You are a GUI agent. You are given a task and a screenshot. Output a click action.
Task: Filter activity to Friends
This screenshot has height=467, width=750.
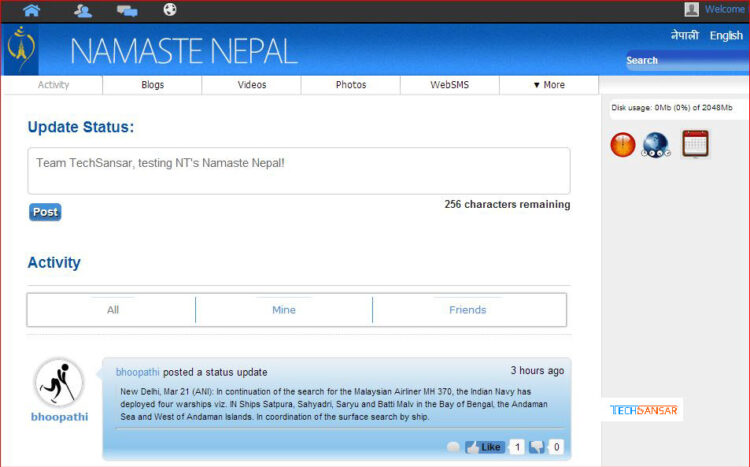click(467, 310)
